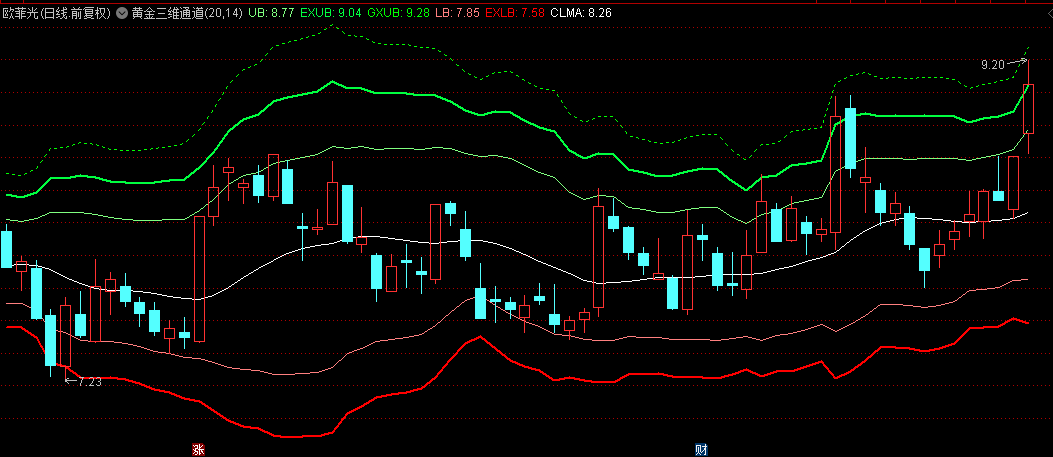Click the blue 财 marker icon at chart bottom
The image size is (1053, 457).
(701, 450)
